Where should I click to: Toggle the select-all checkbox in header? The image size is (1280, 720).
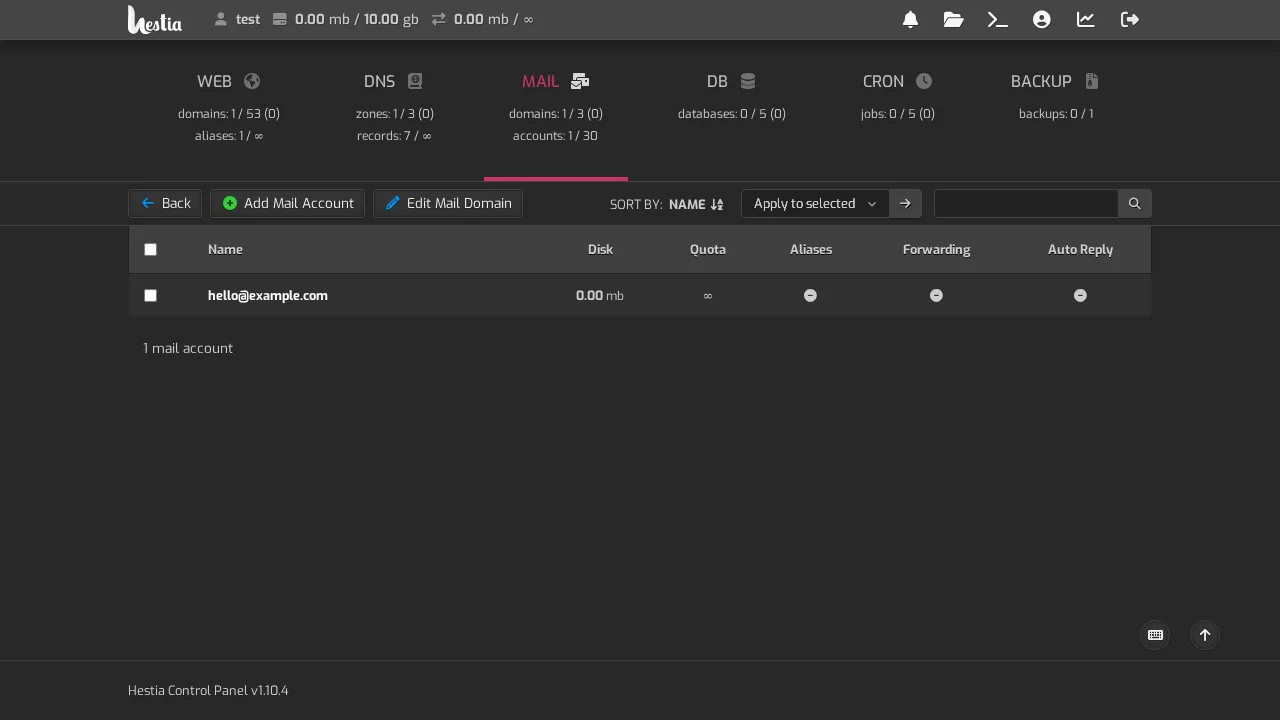point(150,249)
